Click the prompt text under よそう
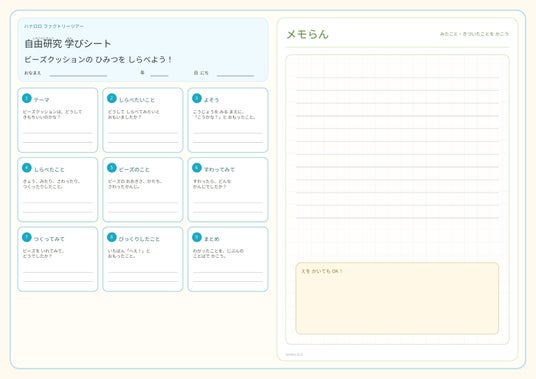Viewport: 536px width, 379px height. point(224,114)
